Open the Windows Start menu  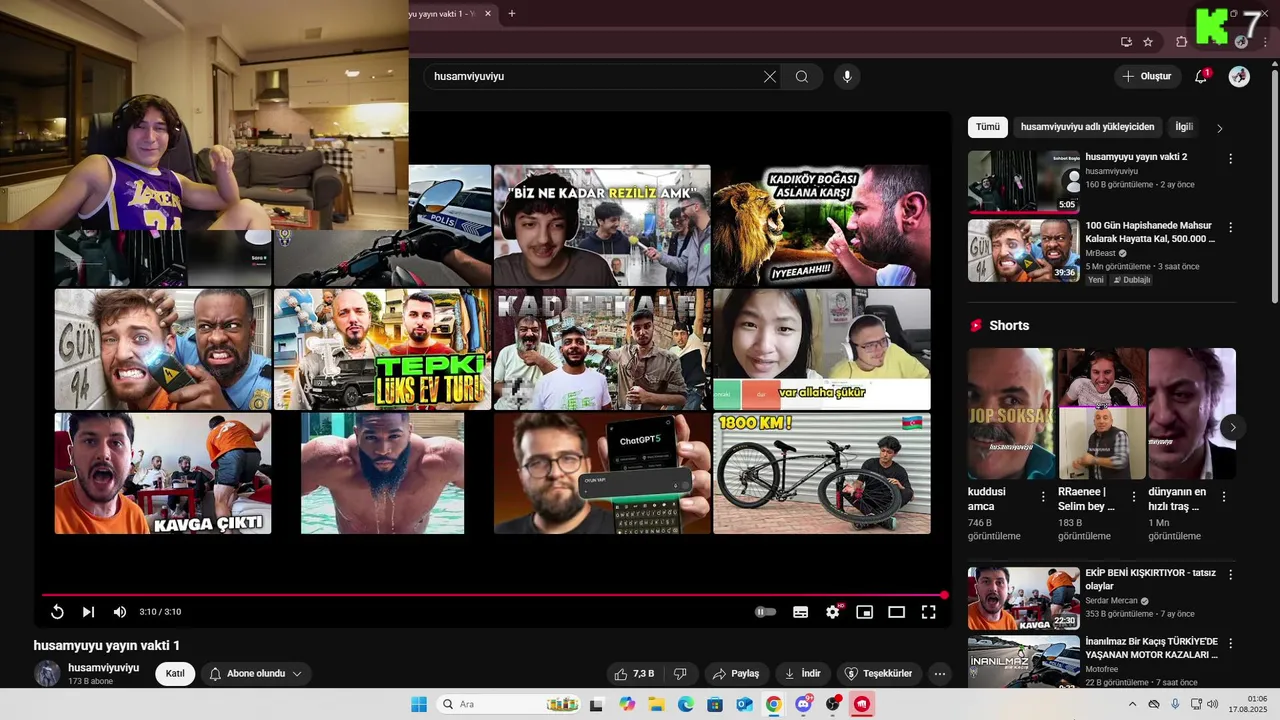418,705
